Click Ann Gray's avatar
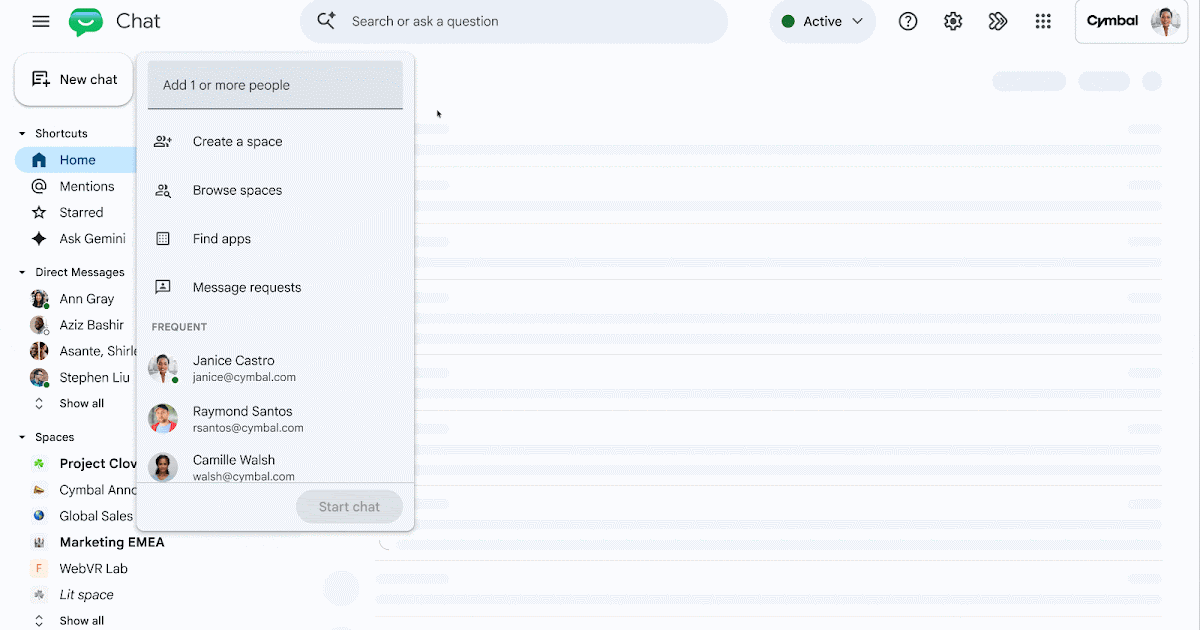 click(39, 299)
